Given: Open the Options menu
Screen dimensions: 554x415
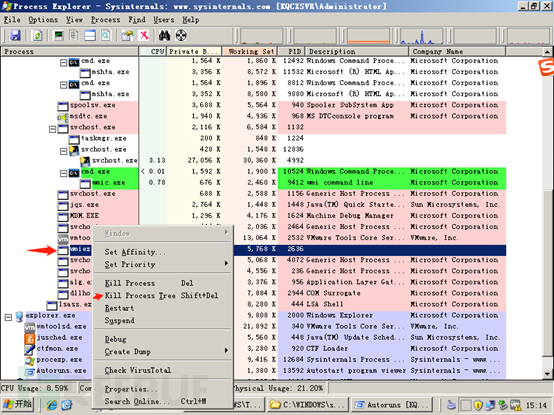Looking at the screenshot, I should [x=43, y=20].
